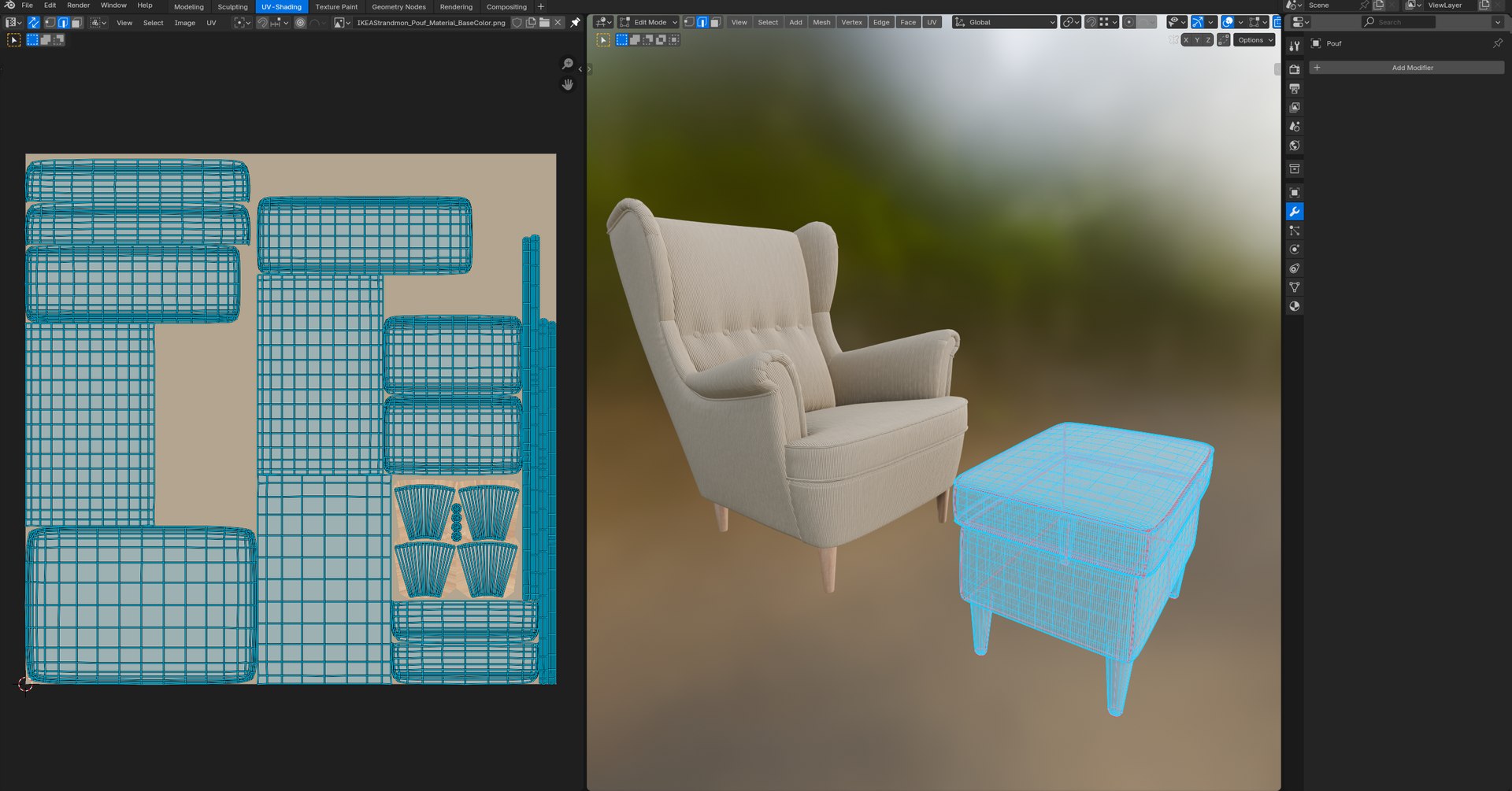Open the Physics properties tab

coord(1295,249)
